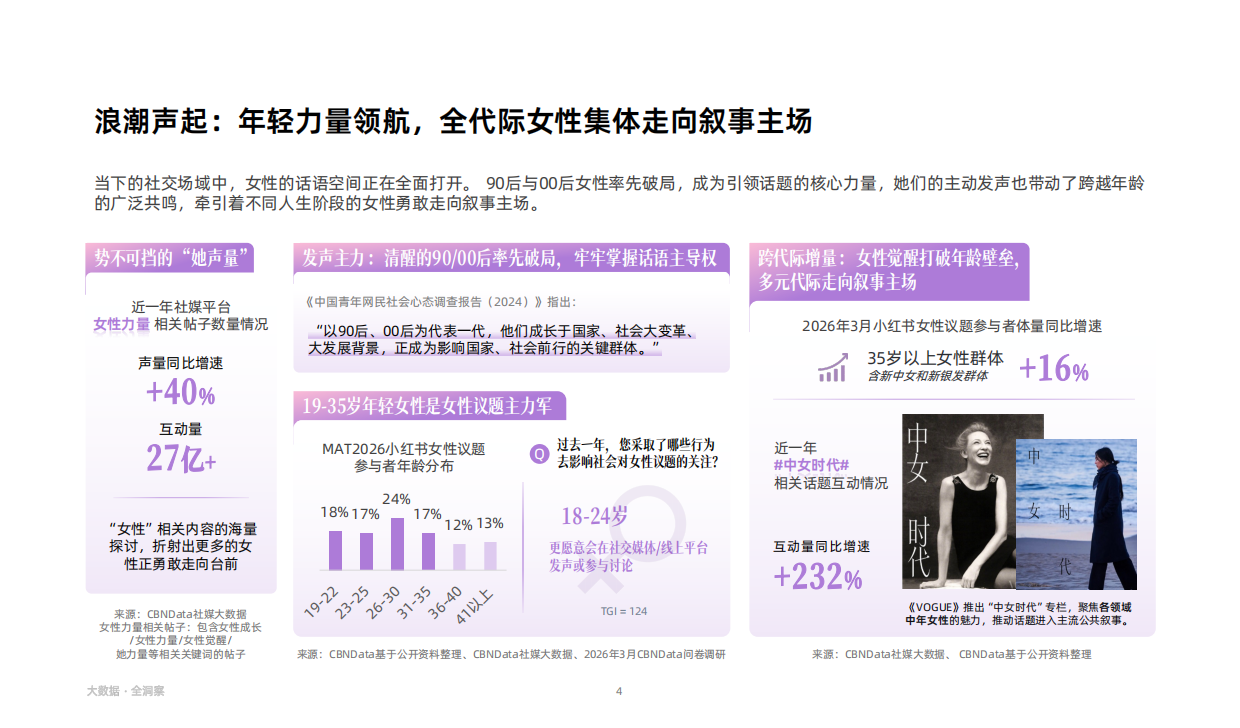This screenshot has height=728, width=1240.
Task: Click the 12% bar for ages 36-40
Action: pyautogui.click(x=459, y=557)
